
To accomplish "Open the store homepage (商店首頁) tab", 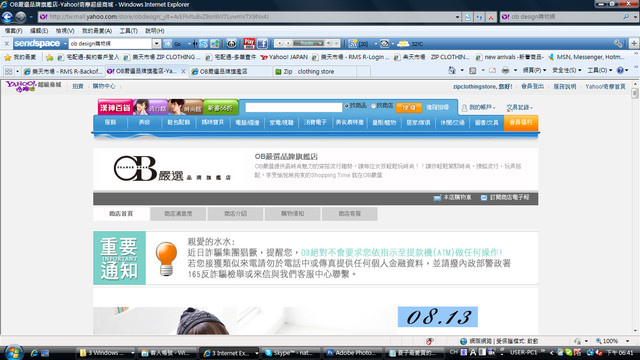I will coord(121,213).
